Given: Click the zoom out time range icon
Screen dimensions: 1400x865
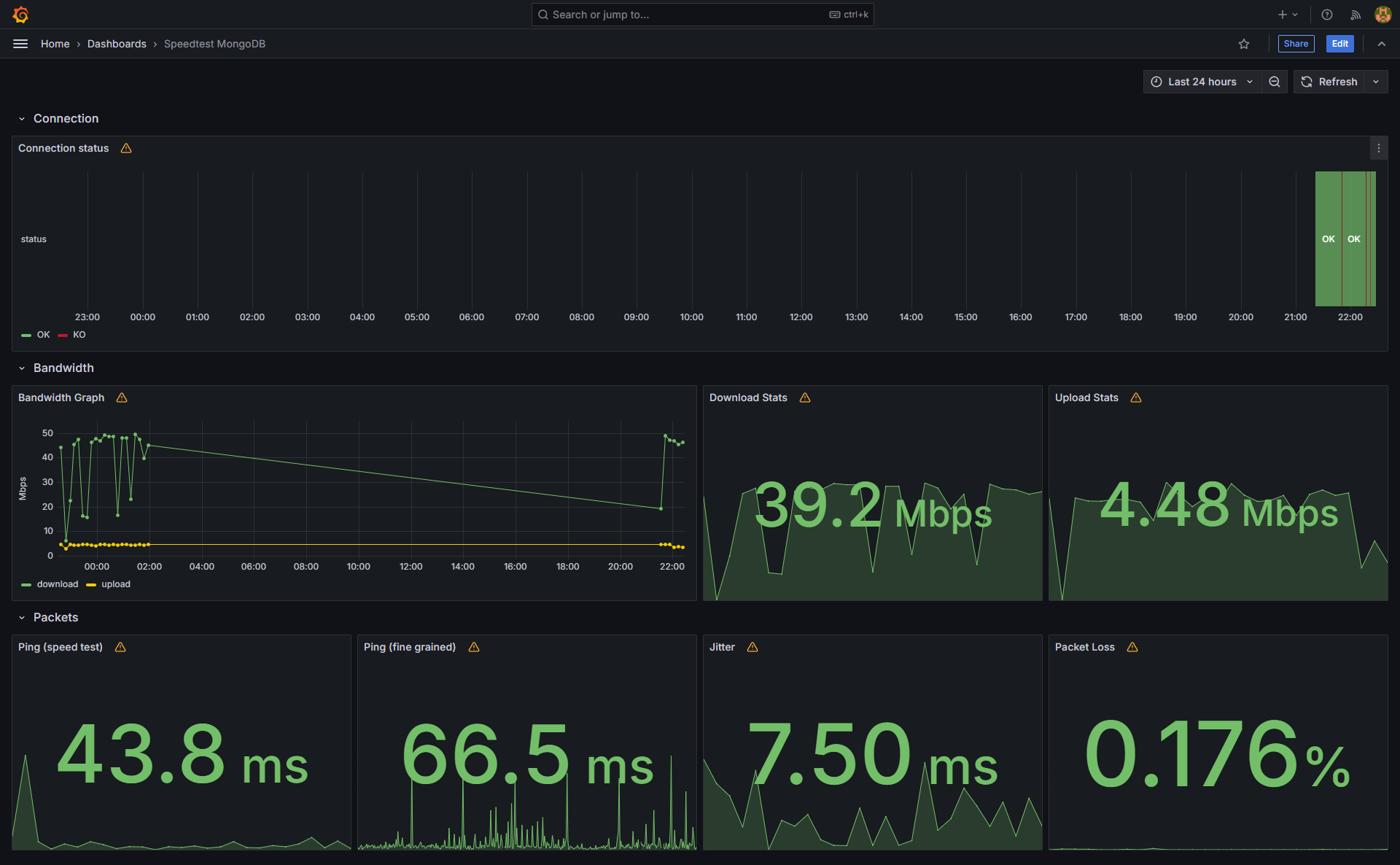Looking at the screenshot, I should point(1275,82).
